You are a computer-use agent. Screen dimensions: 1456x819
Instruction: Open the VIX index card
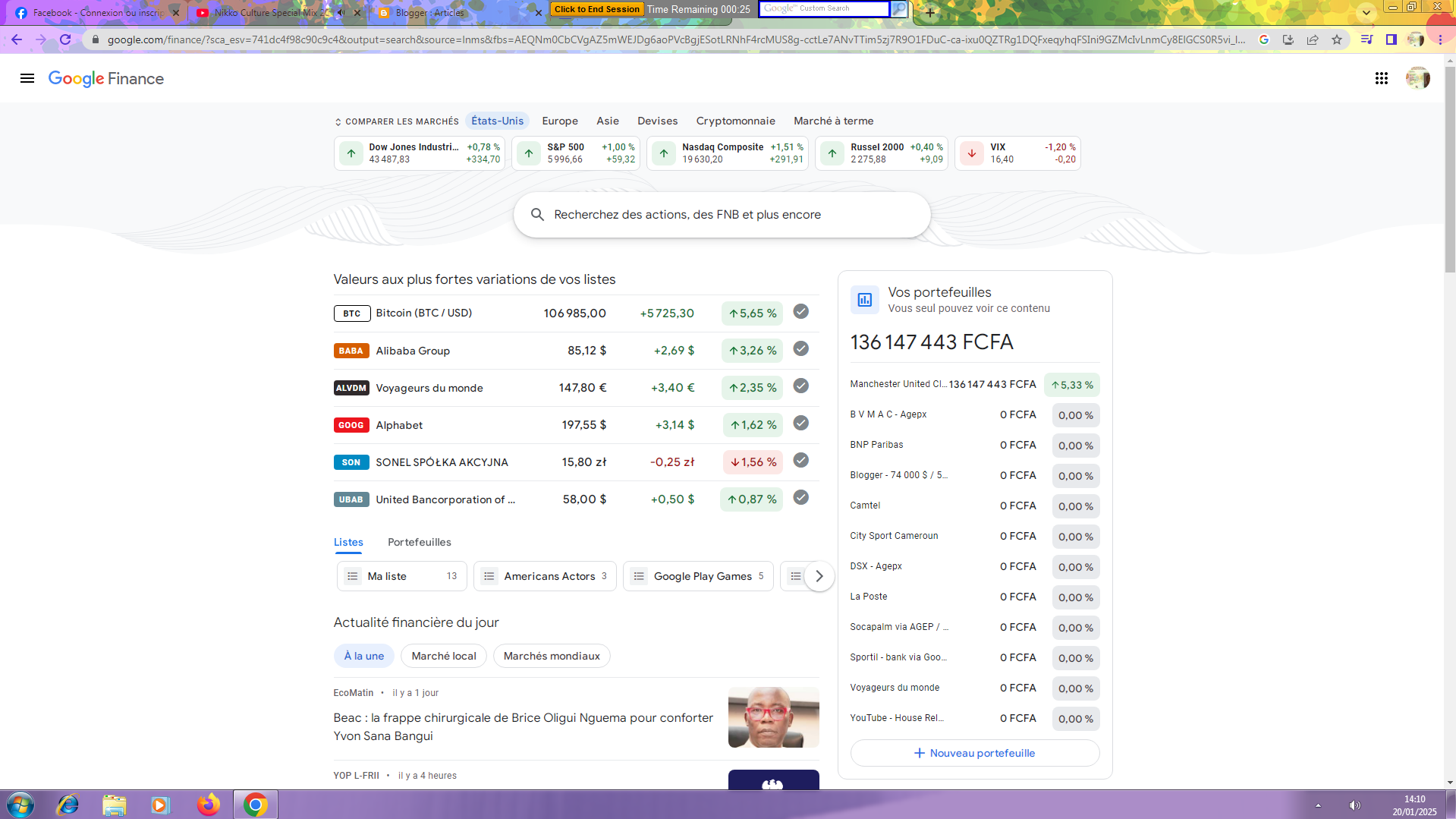pyautogui.click(x=1017, y=153)
